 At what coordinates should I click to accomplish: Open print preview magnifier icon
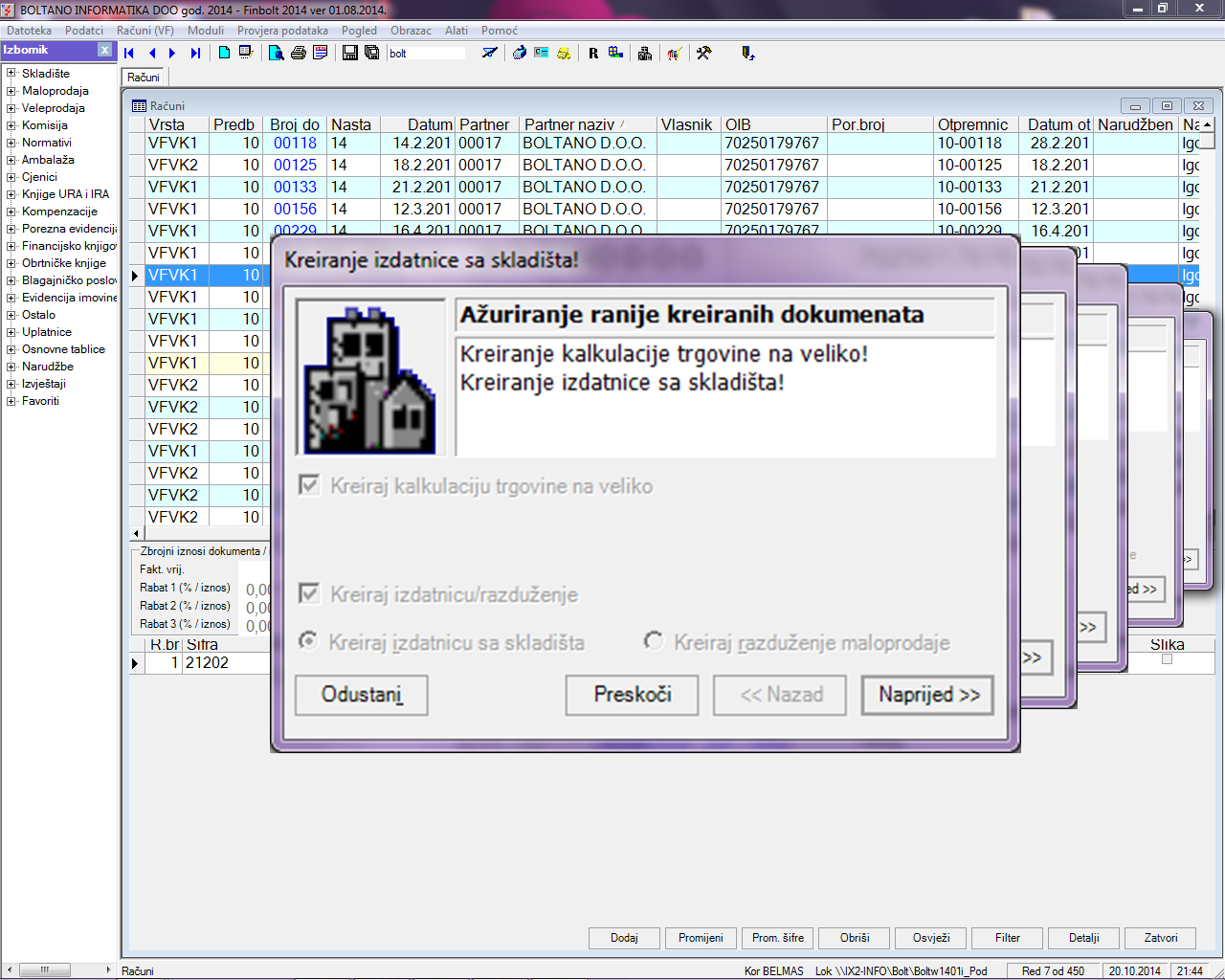[277, 53]
